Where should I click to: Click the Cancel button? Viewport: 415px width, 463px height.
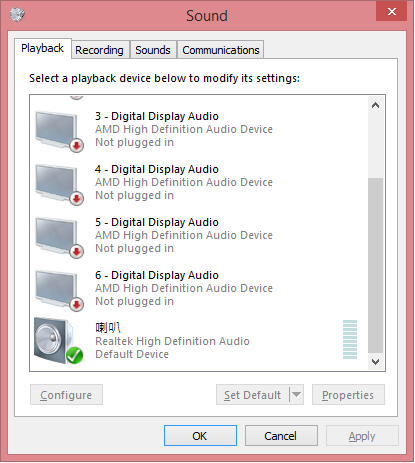click(x=281, y=436)
